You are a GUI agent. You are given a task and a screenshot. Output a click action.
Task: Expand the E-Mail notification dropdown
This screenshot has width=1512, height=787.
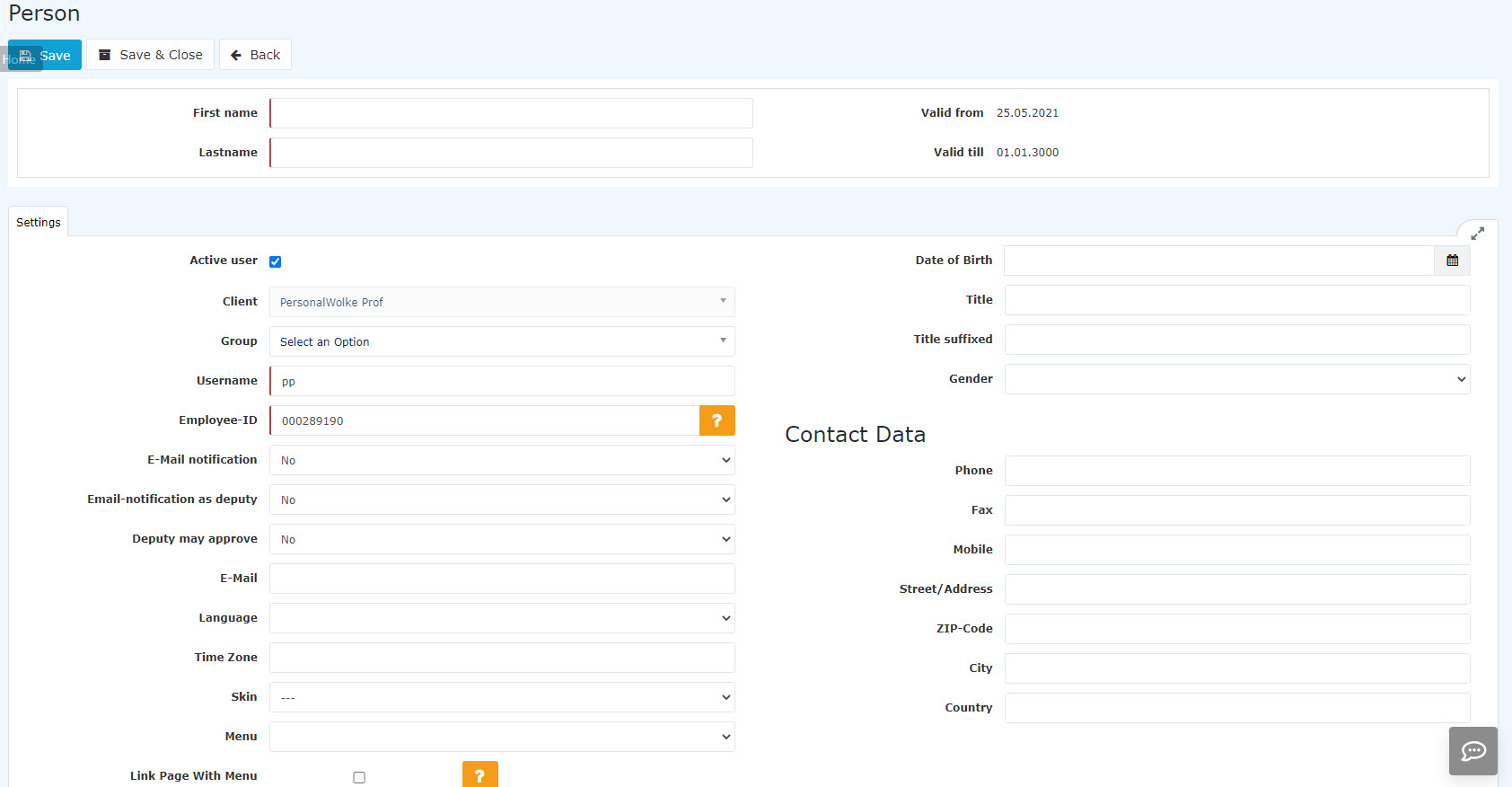[502, 460]
